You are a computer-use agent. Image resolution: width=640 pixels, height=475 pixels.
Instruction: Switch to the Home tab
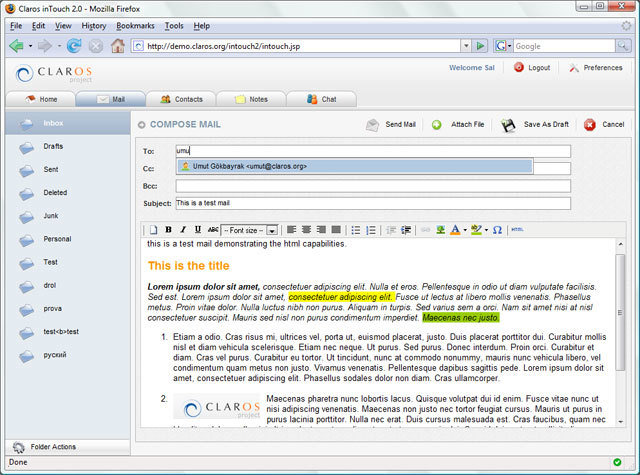40,99
